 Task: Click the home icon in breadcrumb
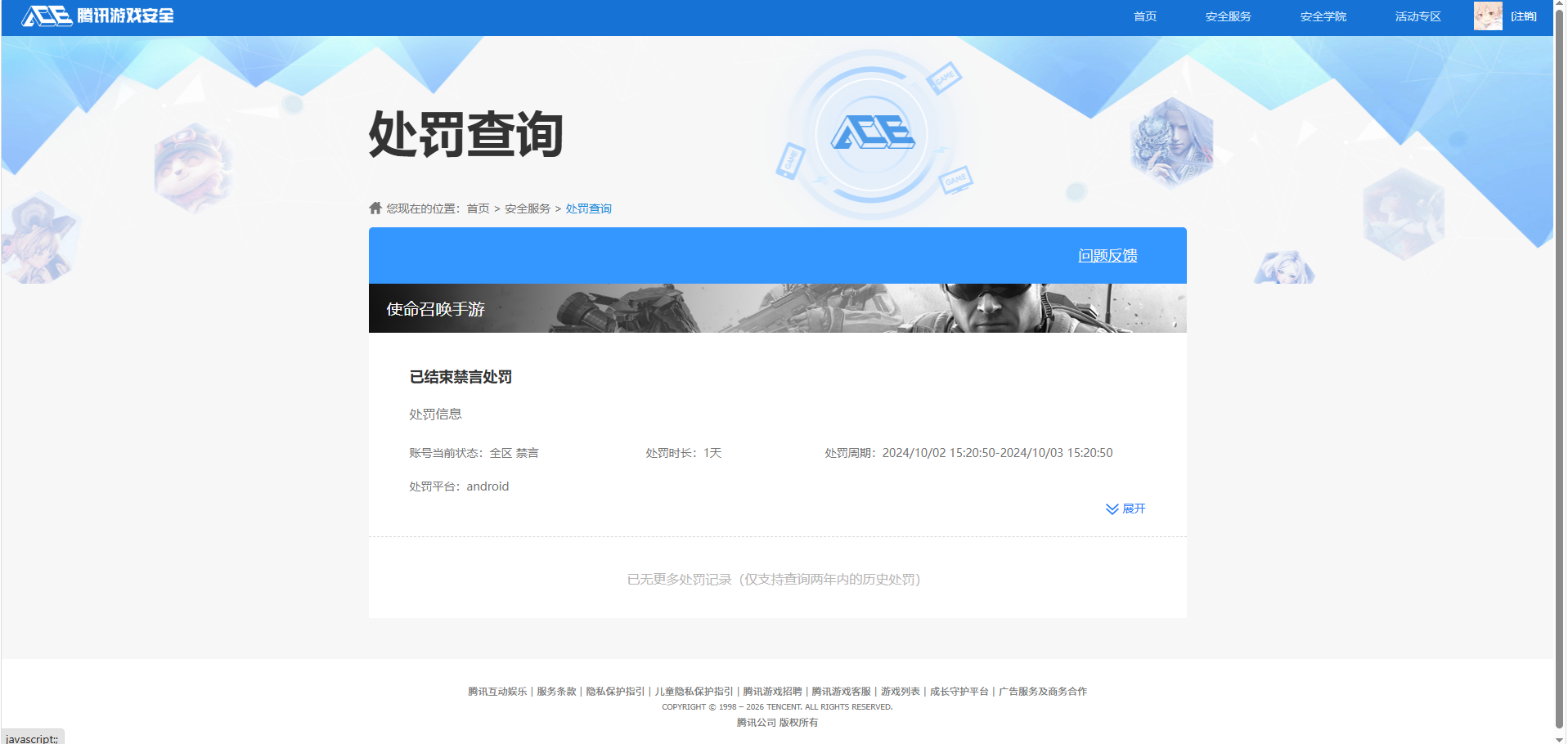[x=375, y=208]
